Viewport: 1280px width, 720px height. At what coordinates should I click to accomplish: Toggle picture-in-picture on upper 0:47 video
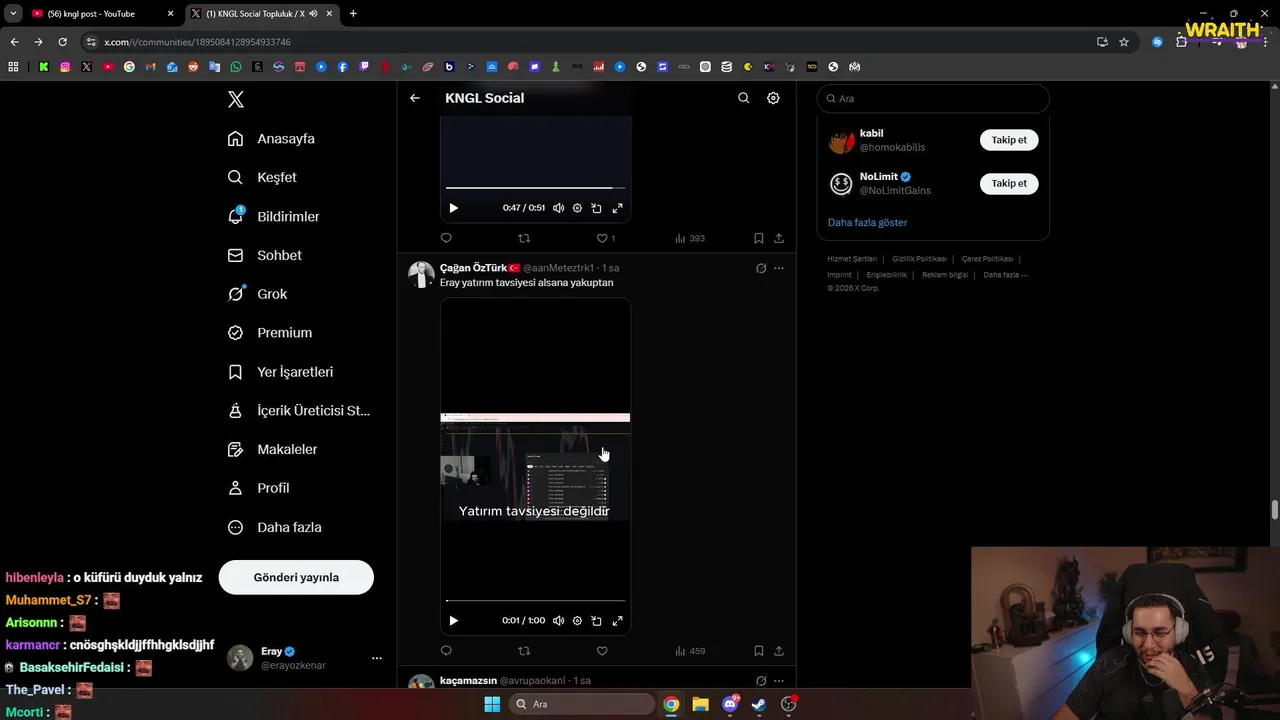pos(596,208)
